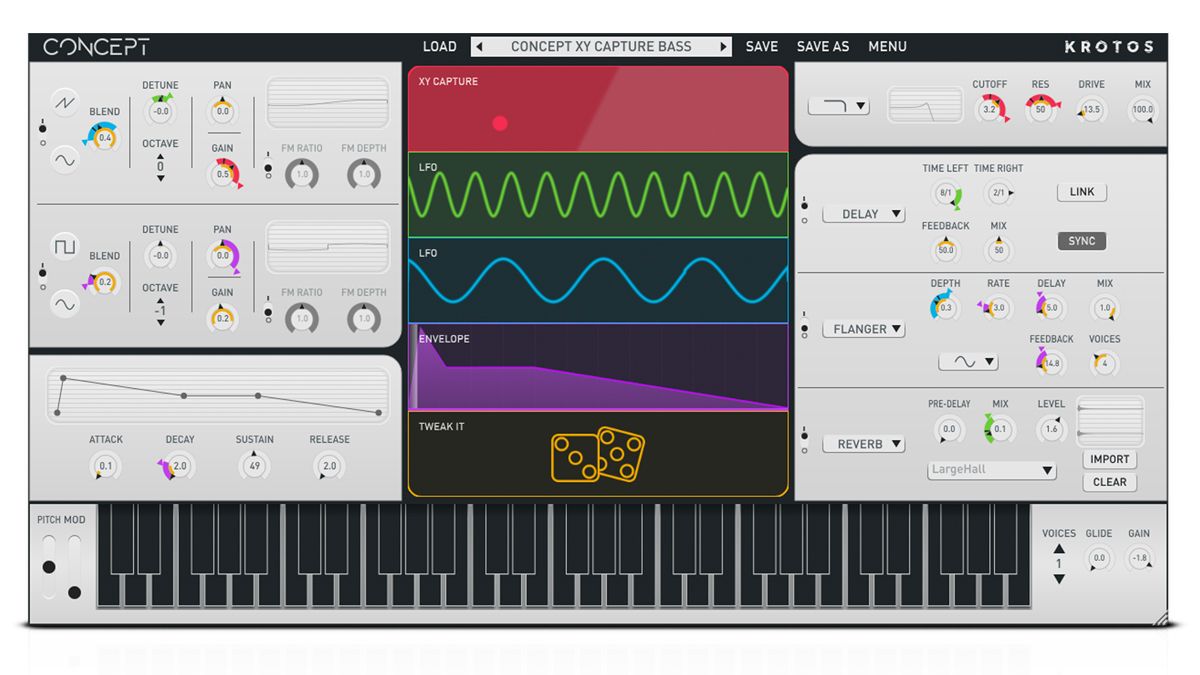Viewport: 1200px width, 675px height.
Task: Click the envelope graph decay point
Action: [x=184, y=396]
